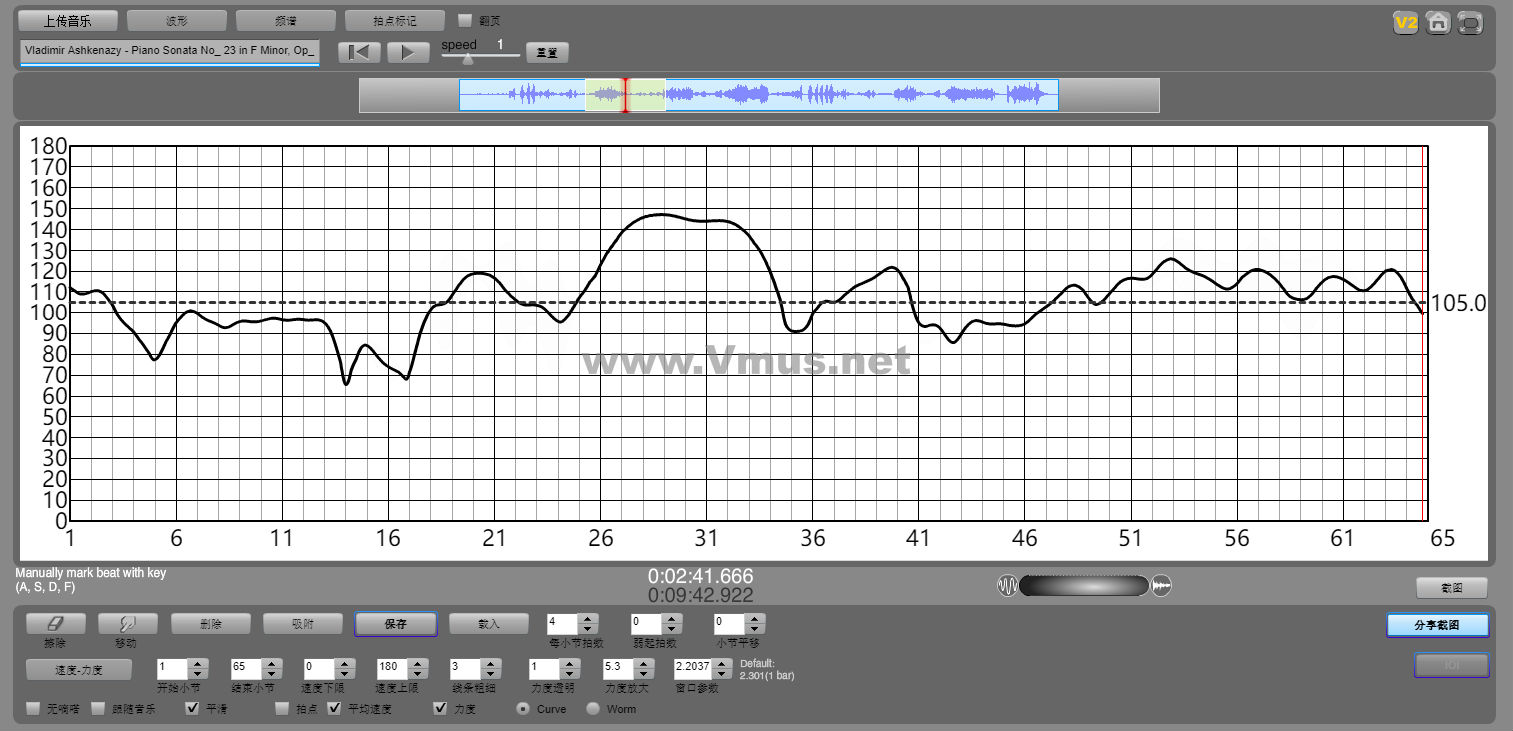Switch to the 频谱 spectrum view
The image size is (1513, 731).
click(285, 21)
